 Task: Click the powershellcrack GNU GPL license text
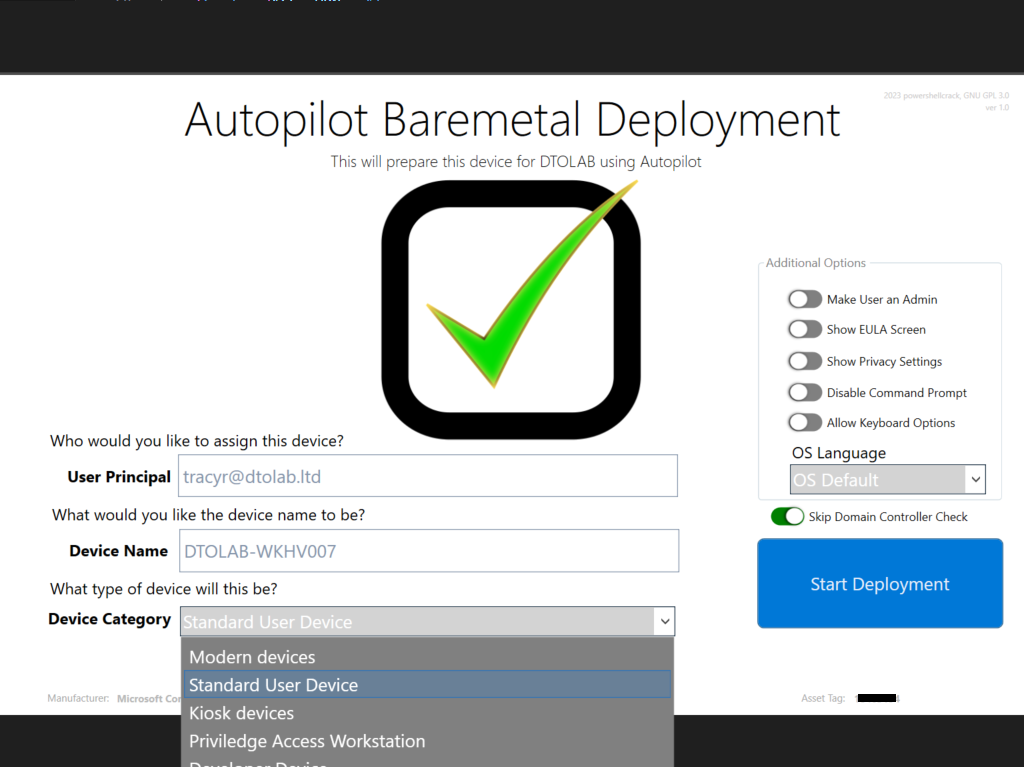click(946, 95)
